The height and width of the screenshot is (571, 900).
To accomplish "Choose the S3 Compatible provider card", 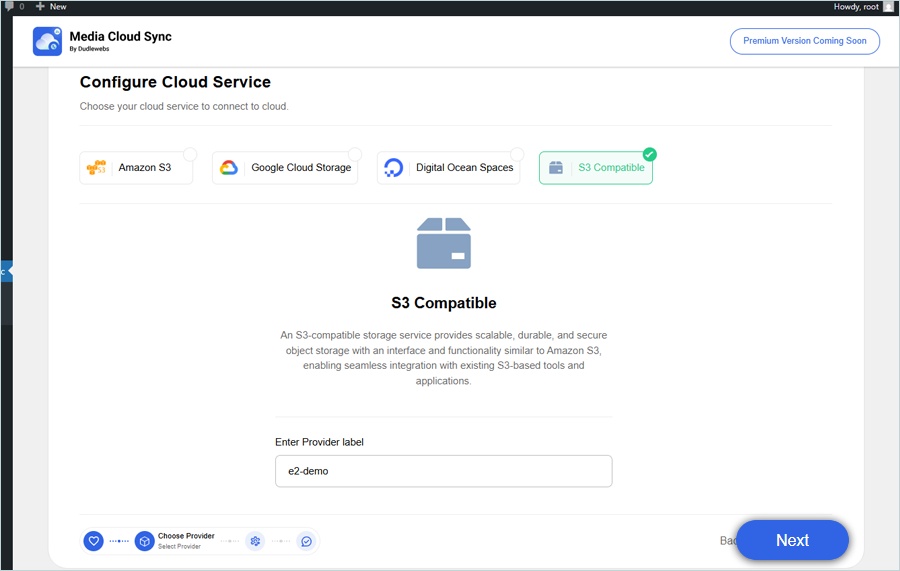I will click(596, 168).
